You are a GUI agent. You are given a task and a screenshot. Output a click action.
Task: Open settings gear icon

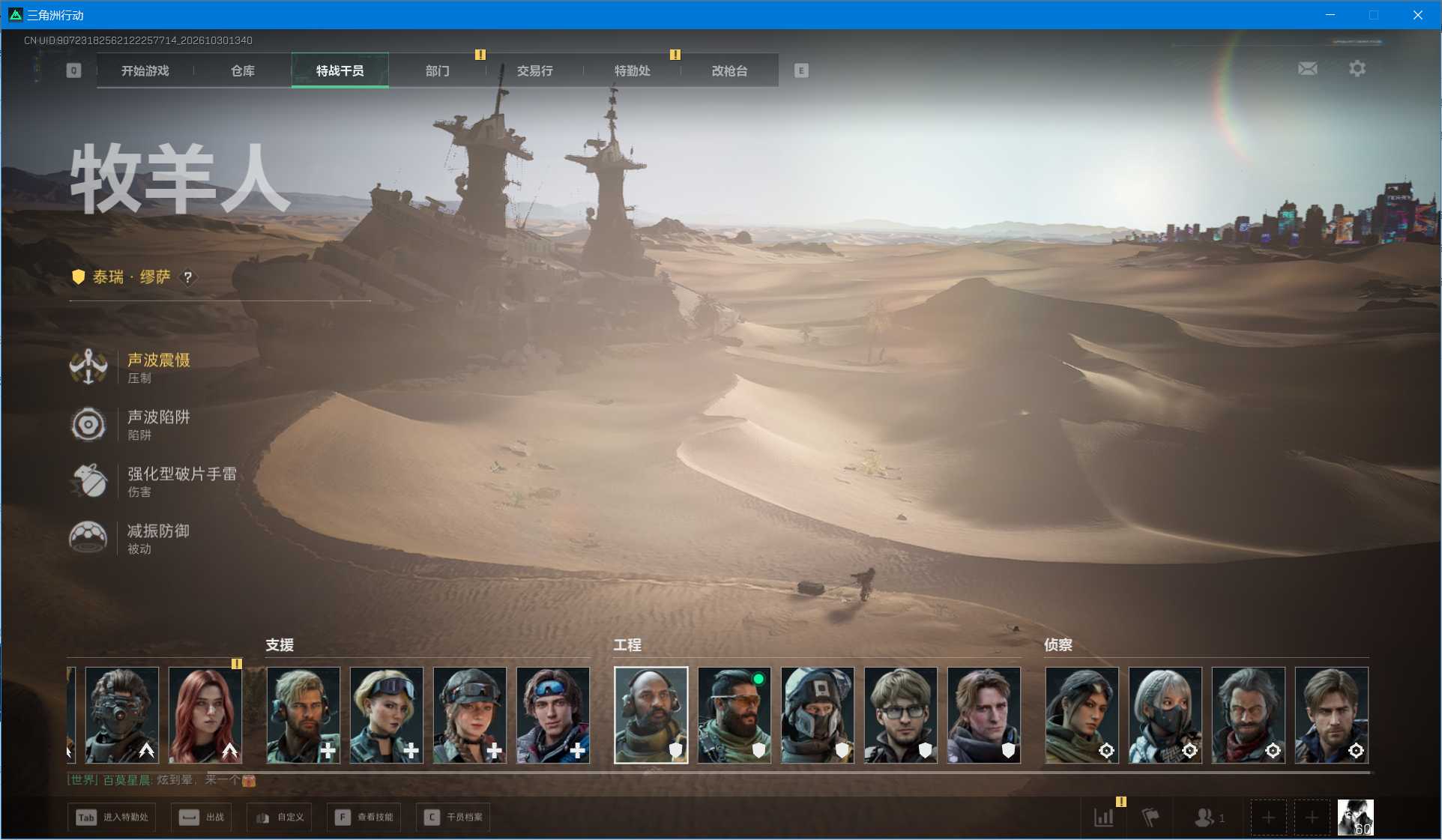[x=1357, y=69]
